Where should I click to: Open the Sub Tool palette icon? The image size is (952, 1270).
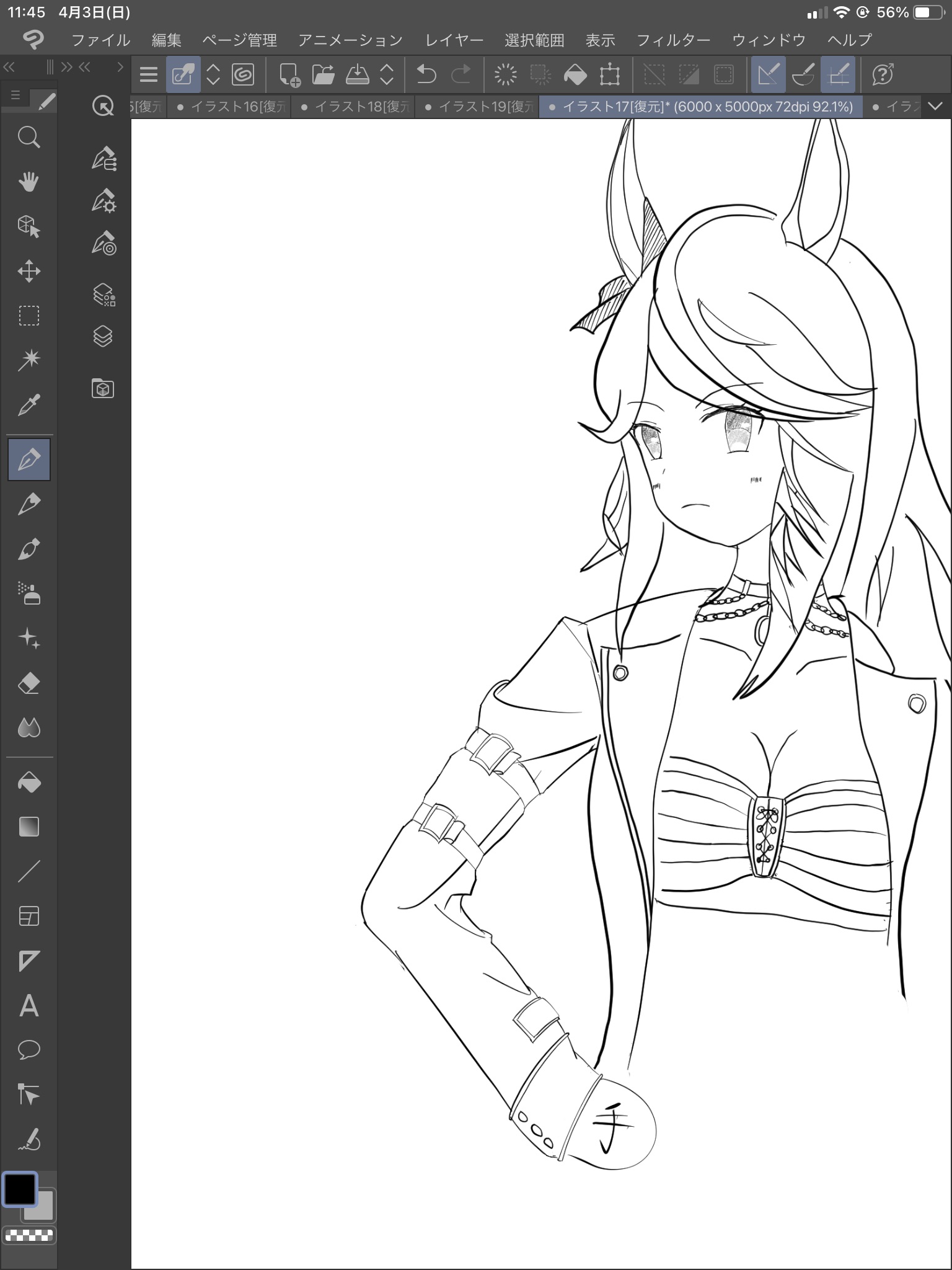tap(104, 158)
